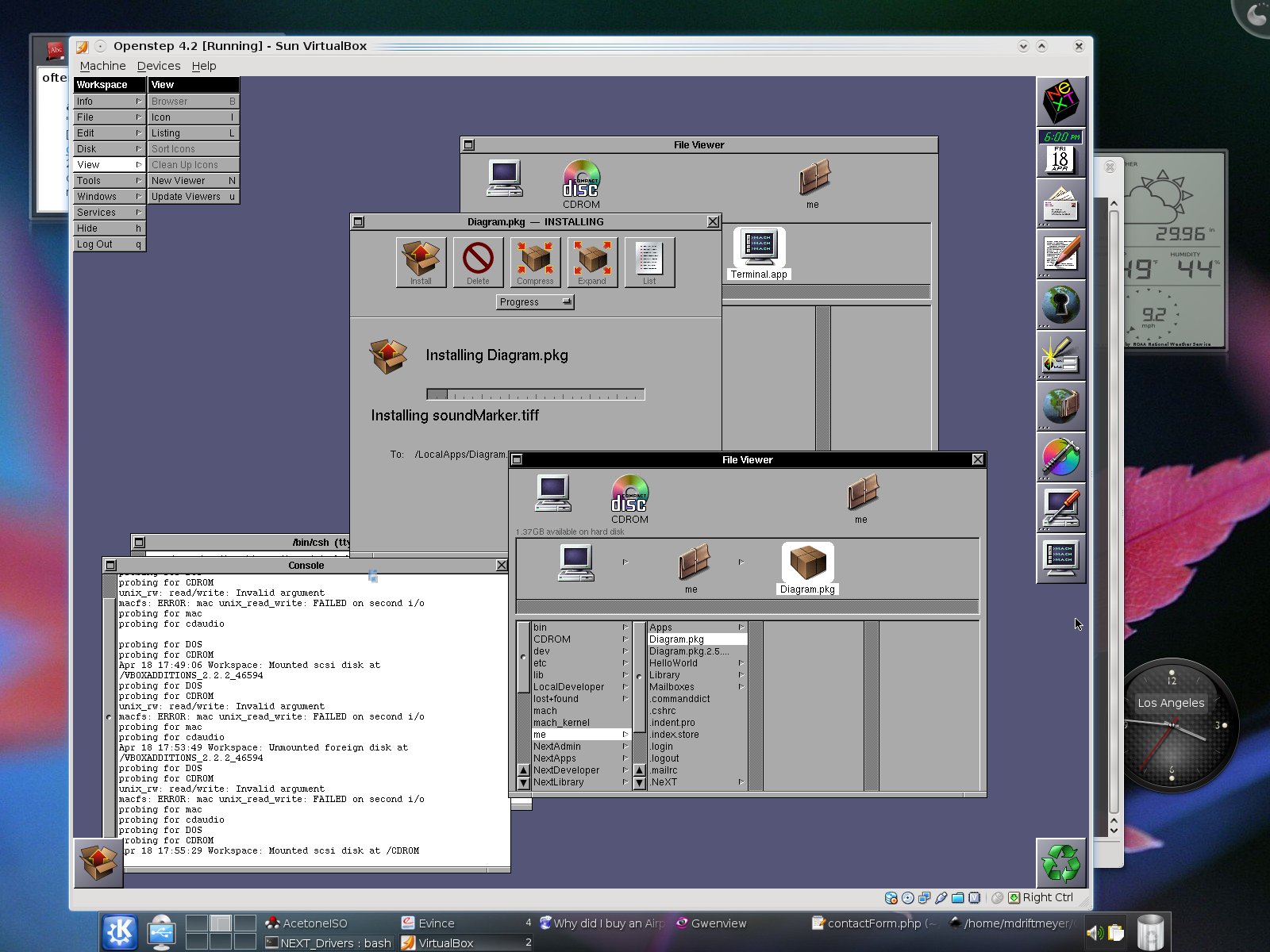The image size is (1270, 952).
Task: Click the radio selector beside the Apps column
Action: 639,676
